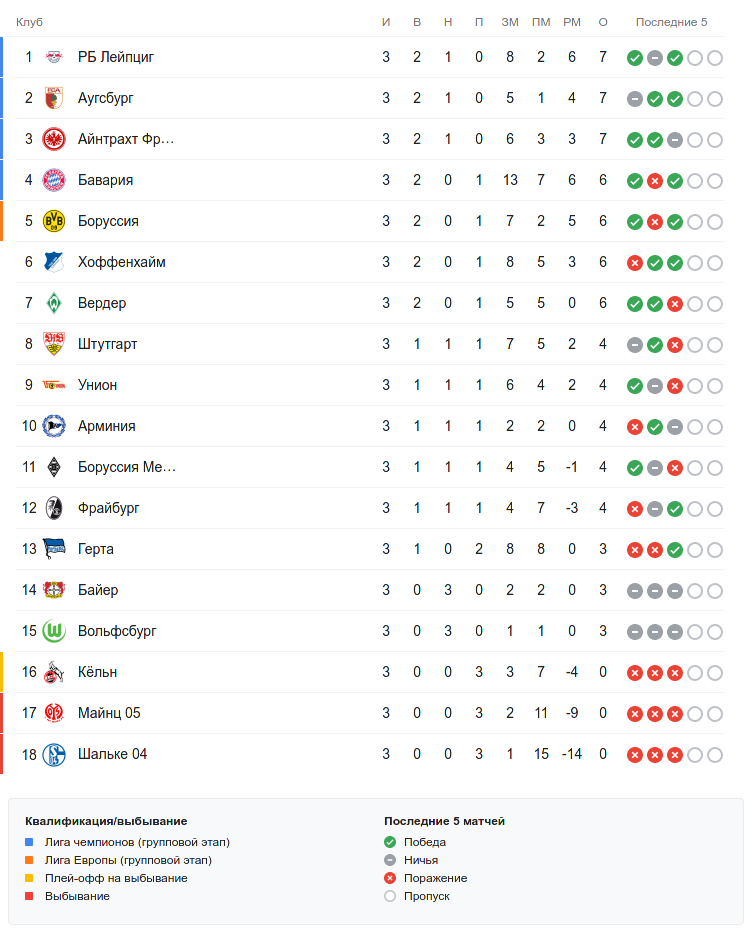Click the Последние 5 column header
This screenshot has height=933, width=752.
[671, 22]
